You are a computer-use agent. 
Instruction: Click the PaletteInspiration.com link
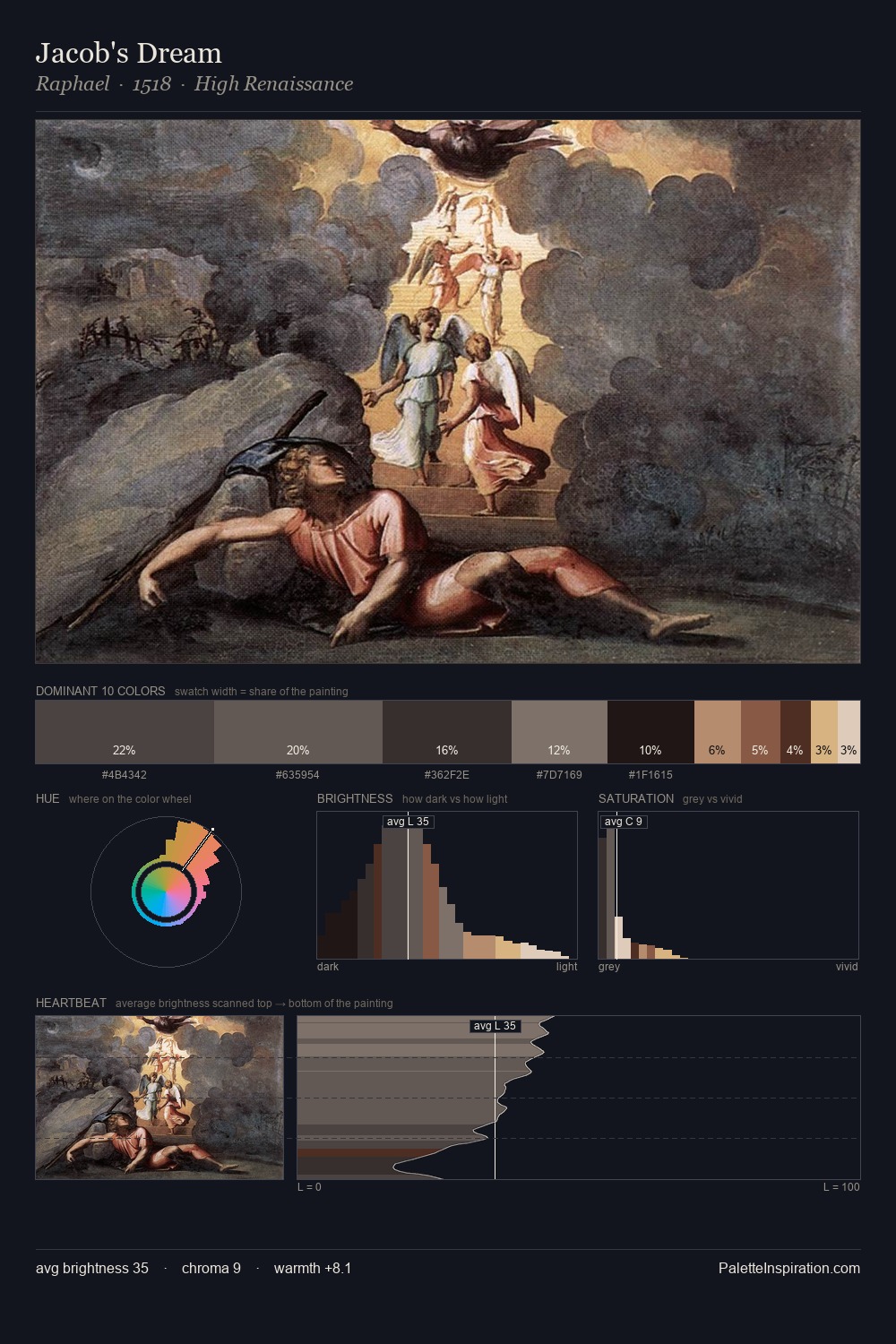(x=789, y=1268)
